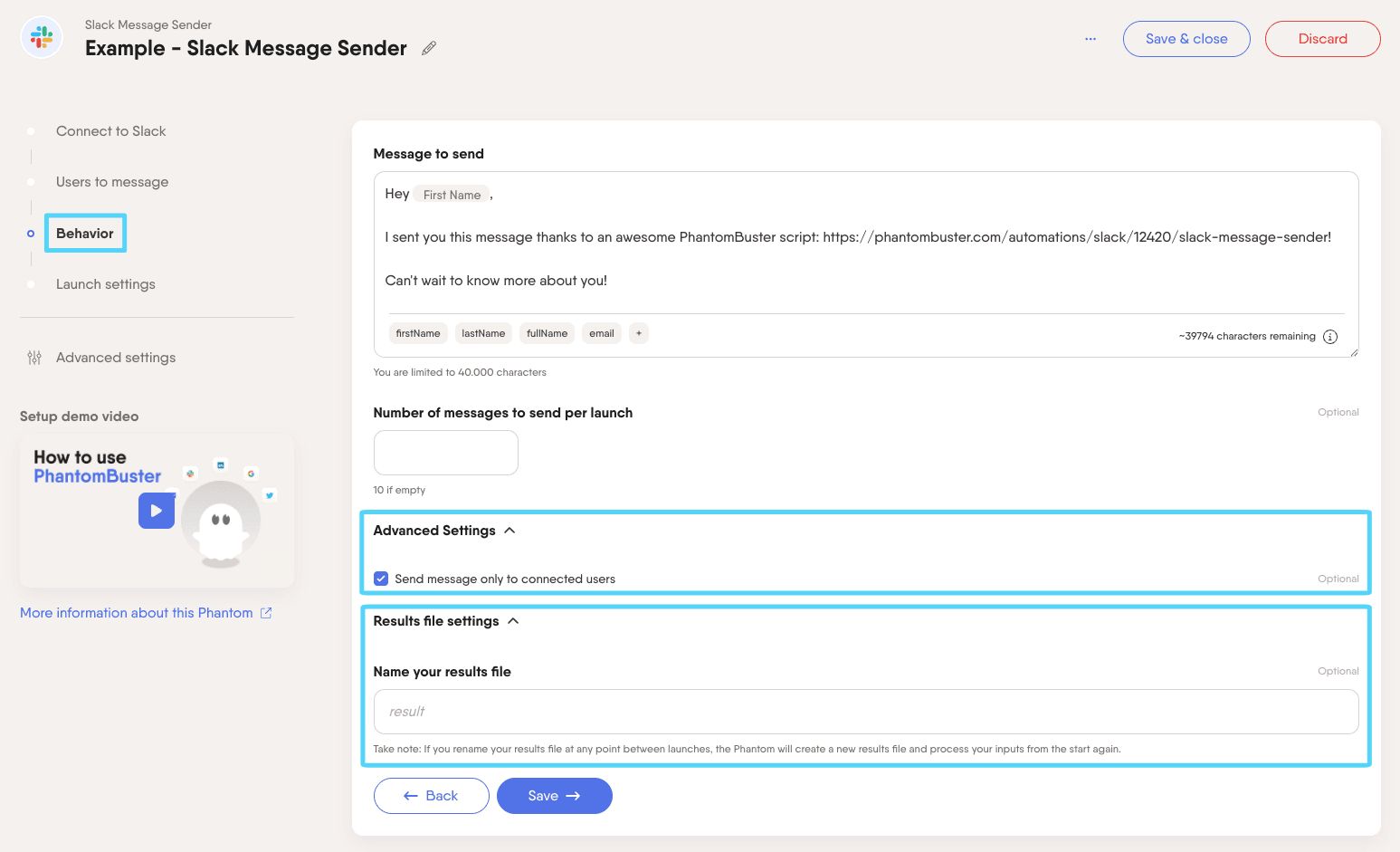Click the Back button
Screen dimensions: 1400x852
click(x=431, y=796)
